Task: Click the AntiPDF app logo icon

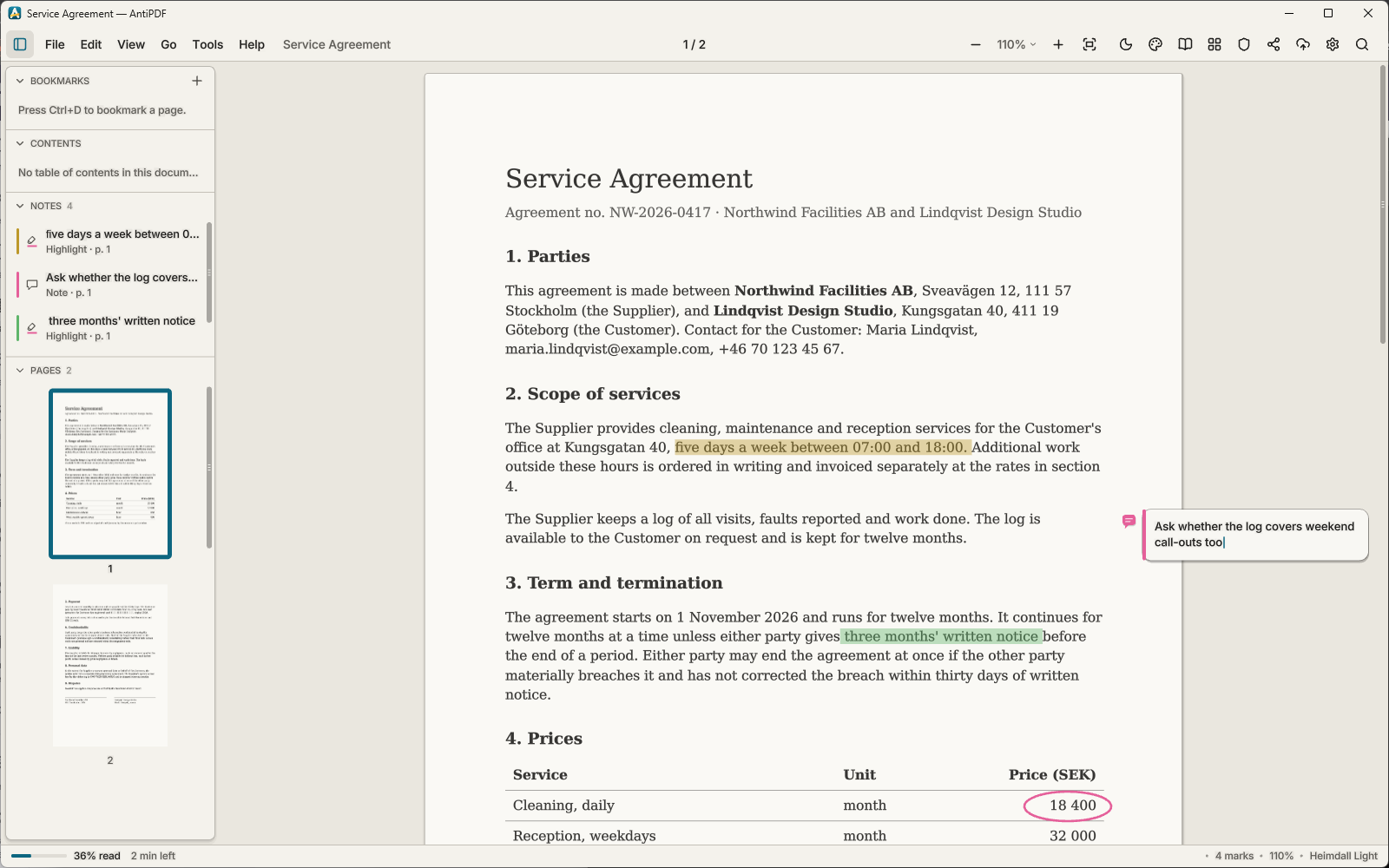Action: click(14, 13)
